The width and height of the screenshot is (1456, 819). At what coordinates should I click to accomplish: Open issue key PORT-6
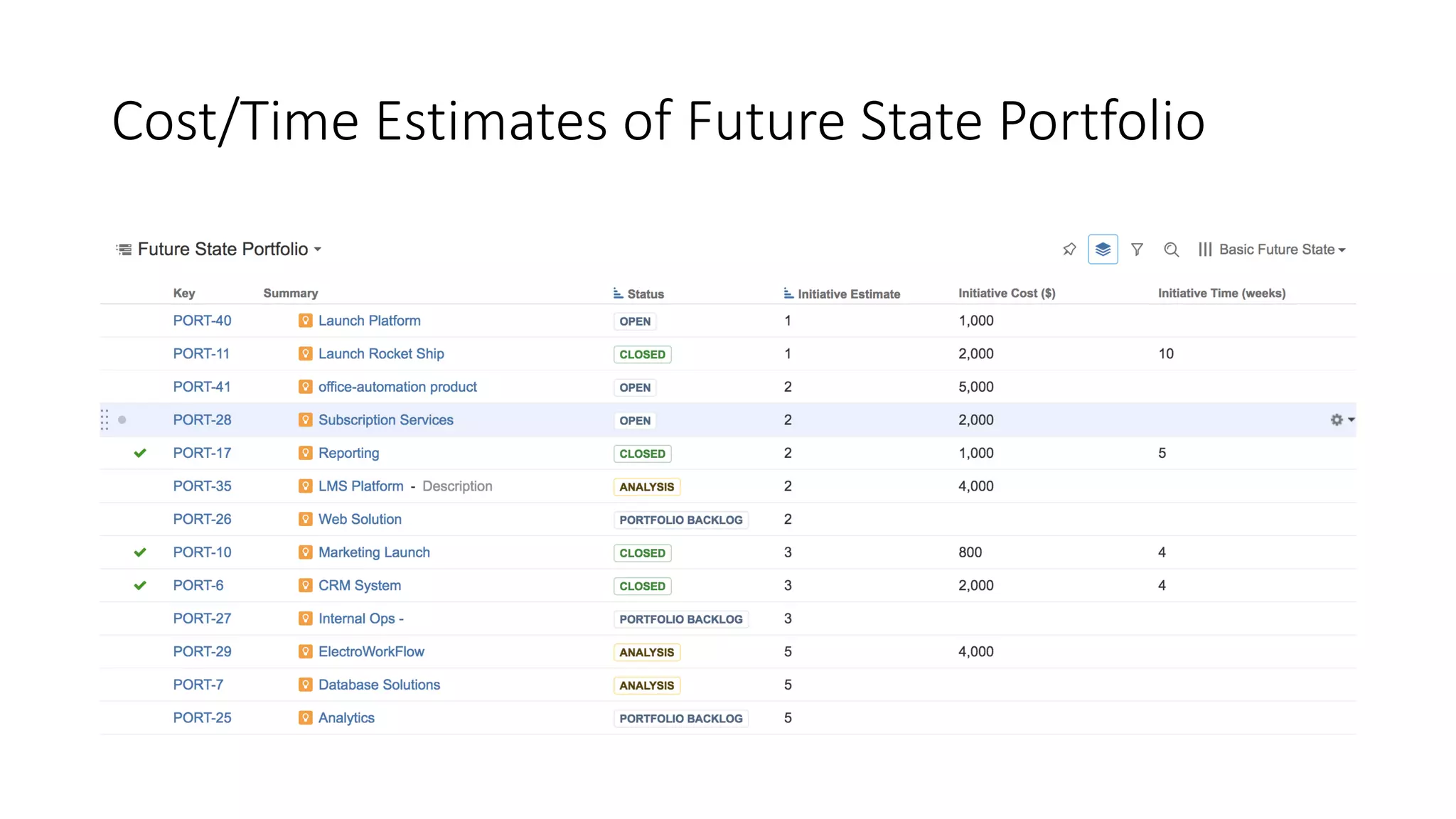click(198, 586)
